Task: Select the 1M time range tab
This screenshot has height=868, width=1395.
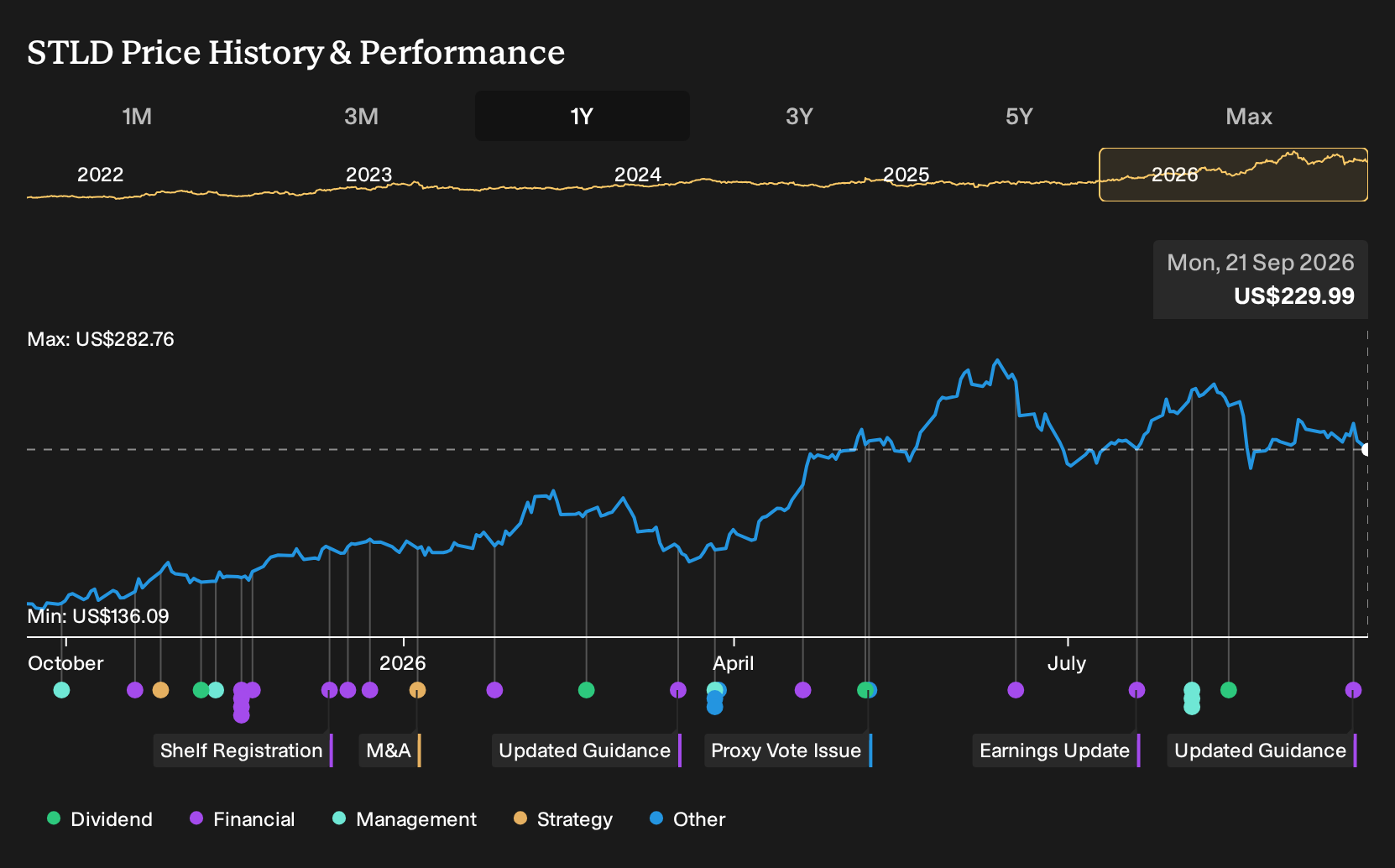Action: [x=137, y=116]
